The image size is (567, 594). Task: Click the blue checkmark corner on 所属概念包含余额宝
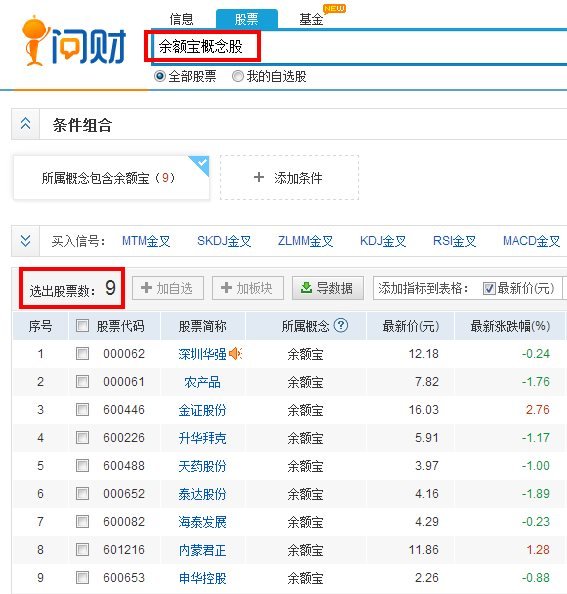point(200,165)
